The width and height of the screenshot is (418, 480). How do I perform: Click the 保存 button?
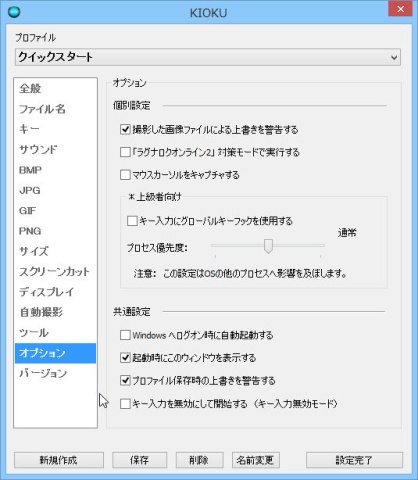[139, 460]
